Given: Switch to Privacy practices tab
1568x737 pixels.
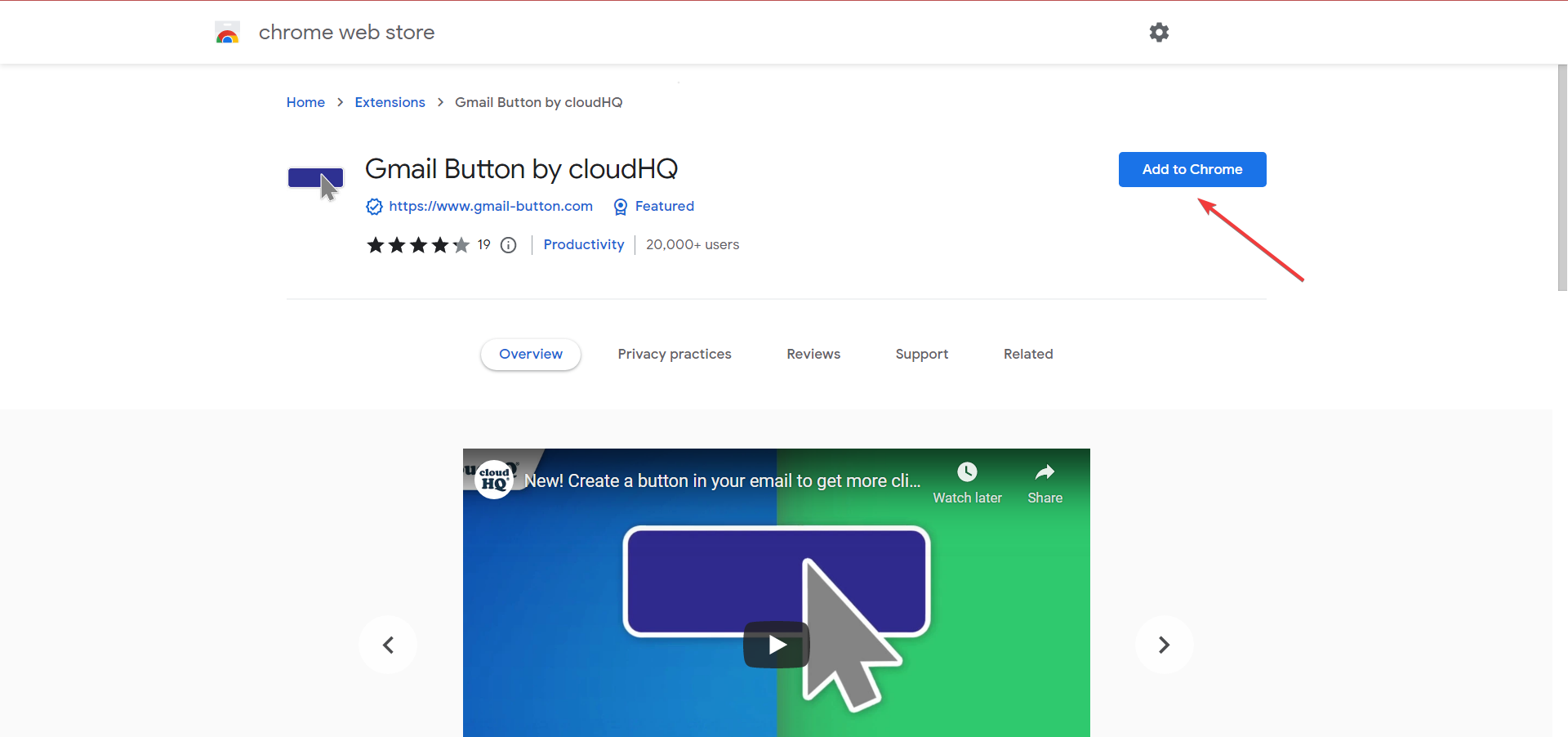Looking at the screenshot, I should click(x=675, y=354).
